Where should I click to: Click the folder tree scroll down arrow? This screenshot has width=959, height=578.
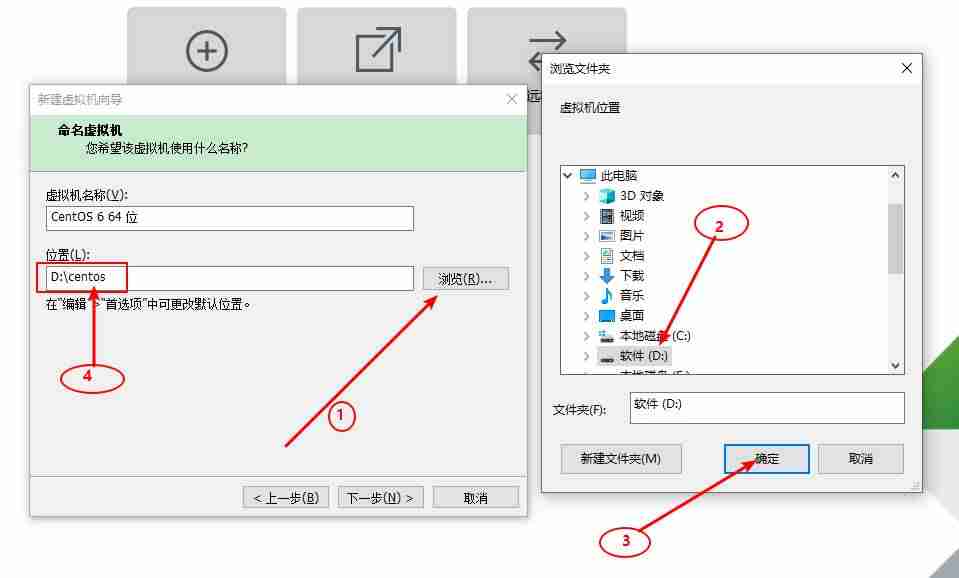tap(895, 365)
